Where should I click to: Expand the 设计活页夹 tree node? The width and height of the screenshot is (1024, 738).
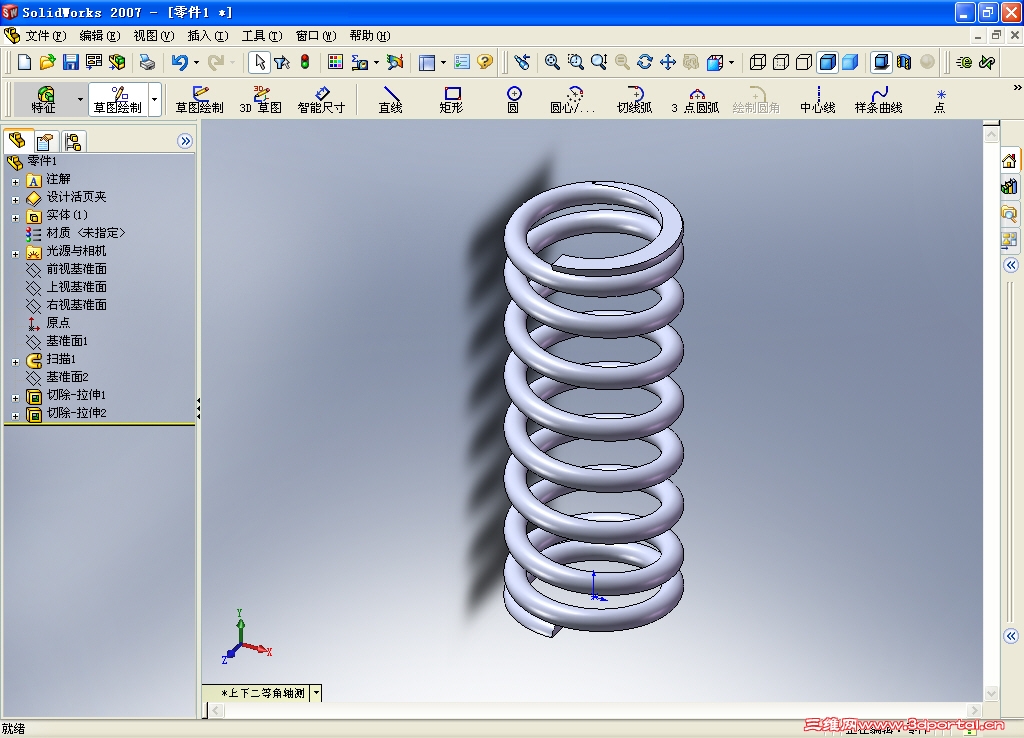coord(15,200)
